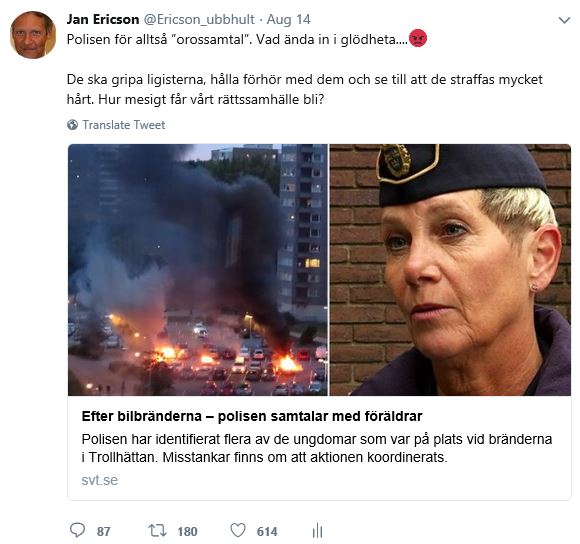
Task: Open the Aug 14 tweet timestamp
Action: pos(289,19)
